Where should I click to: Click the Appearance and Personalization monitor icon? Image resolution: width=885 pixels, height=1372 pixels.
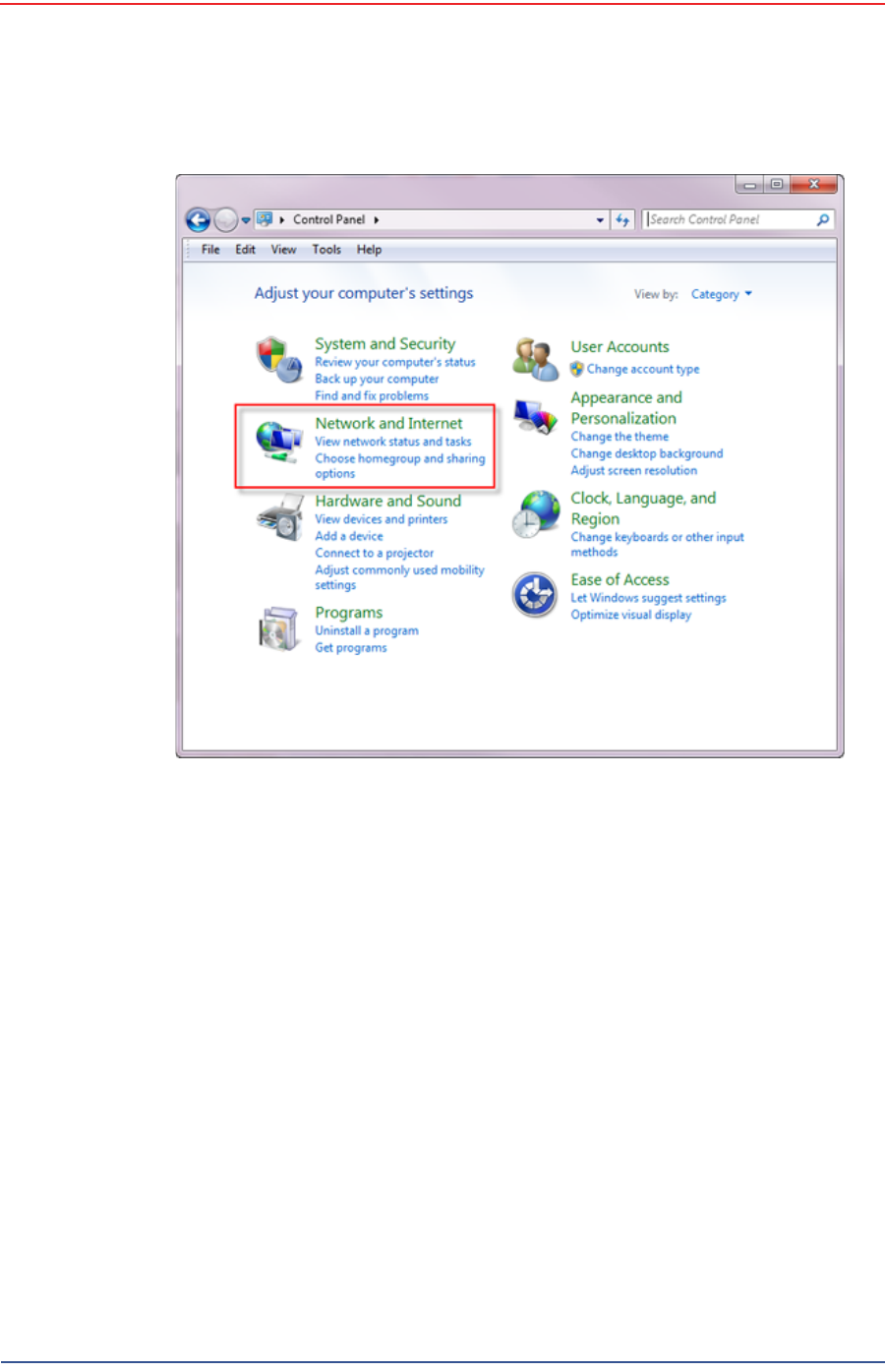pyautogui.click(x=535, y=418)
